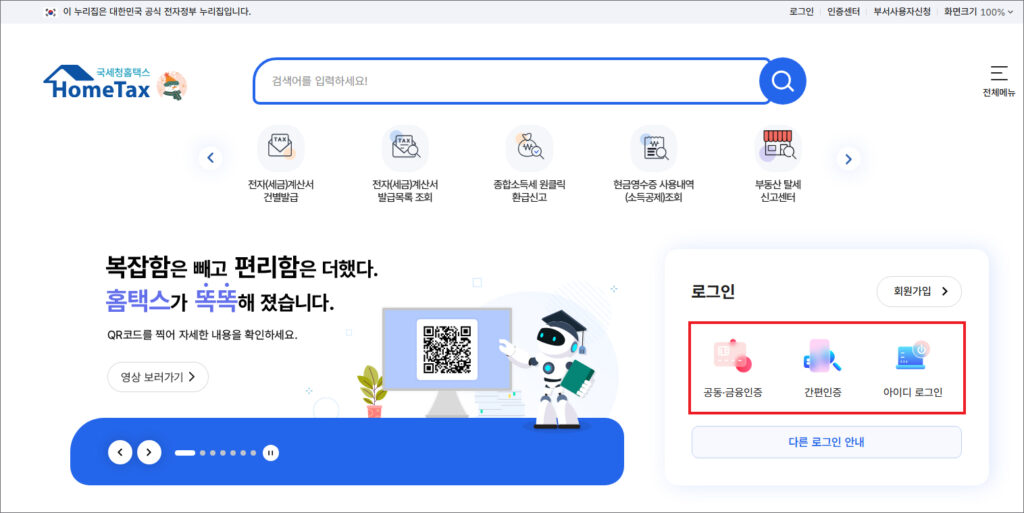Image resolution: width=1024 pixels, height=513 pixels.
Task: Show next quick menu icons with right chevron
Action: 848,159
